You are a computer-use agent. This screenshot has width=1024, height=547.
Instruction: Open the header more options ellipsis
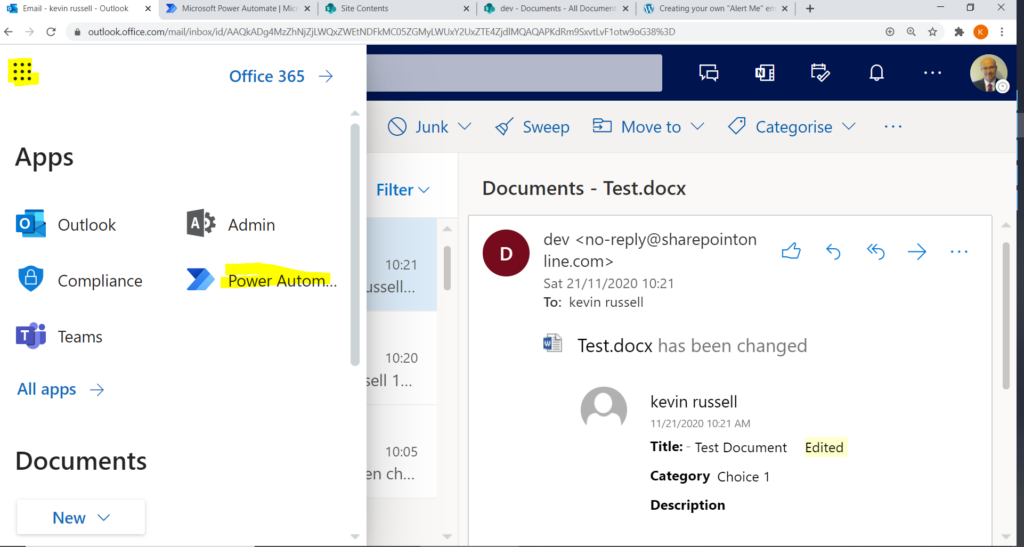click(x=933, y=72)
